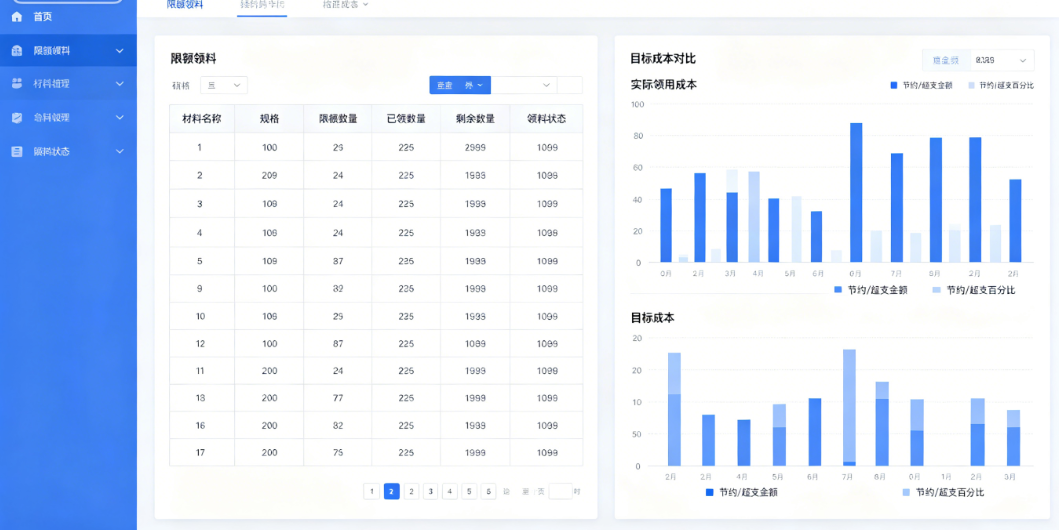
Task: Toggle 节约/超支百分比 legend under bottom chart
Action: click(943, 493)
